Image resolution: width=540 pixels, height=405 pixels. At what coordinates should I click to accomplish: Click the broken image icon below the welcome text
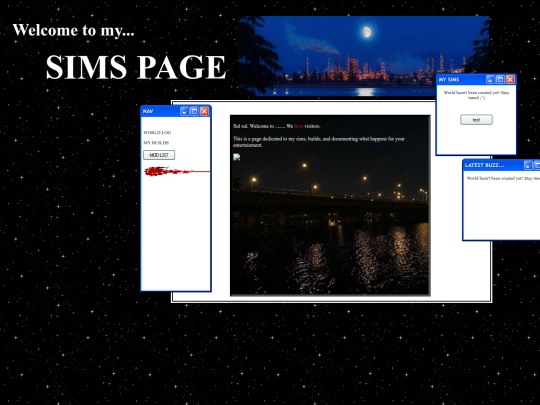coord(237,157)
